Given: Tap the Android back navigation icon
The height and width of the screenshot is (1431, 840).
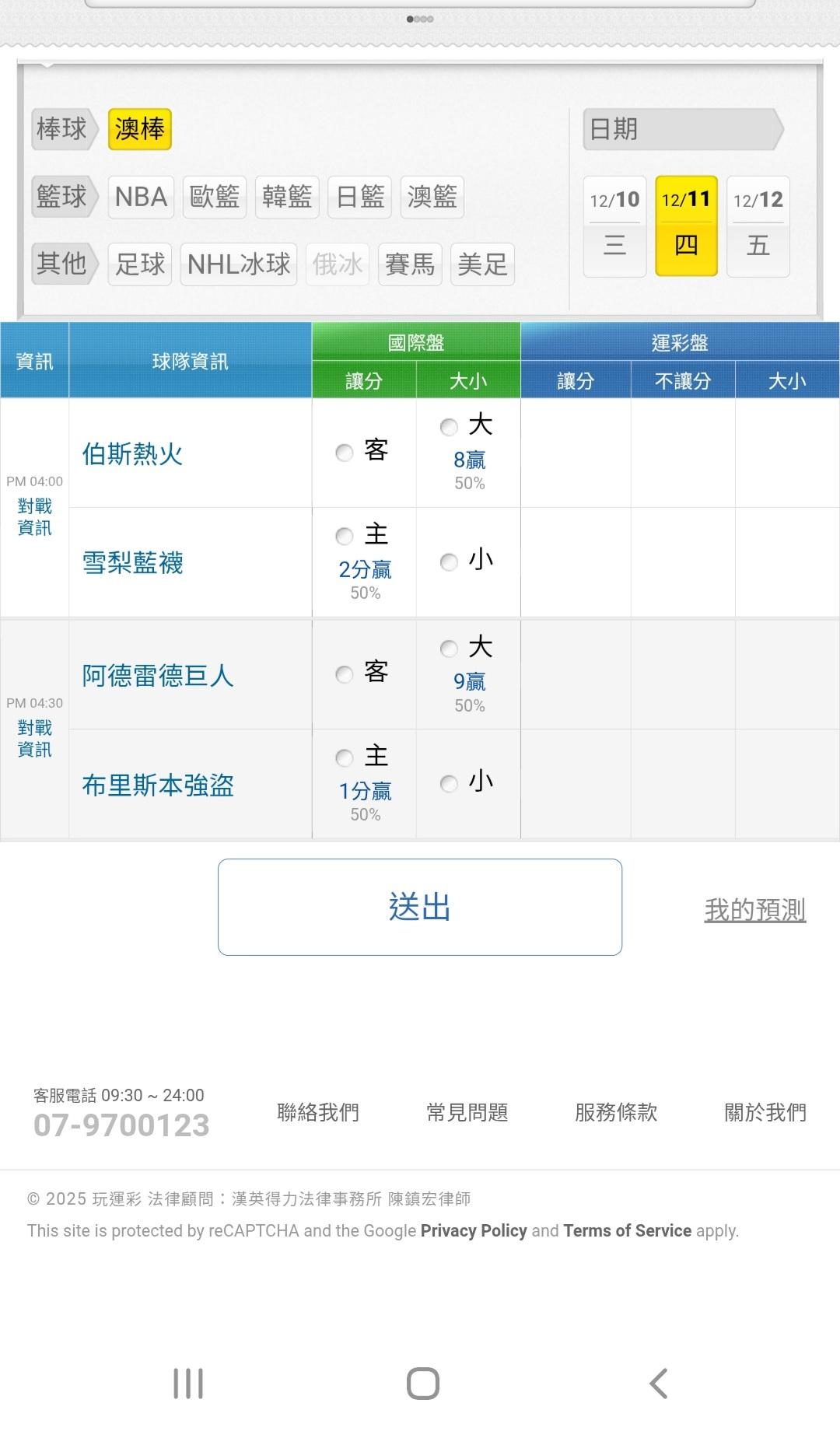Looking at the screenshot, I should (x=658, y=1384).
